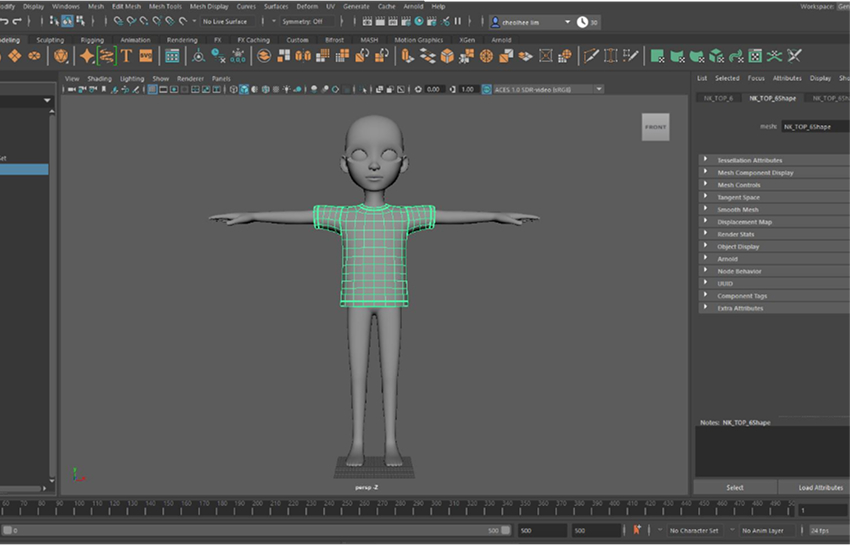
Task: Expand the Smooth Mesh section
Action: 738,209
